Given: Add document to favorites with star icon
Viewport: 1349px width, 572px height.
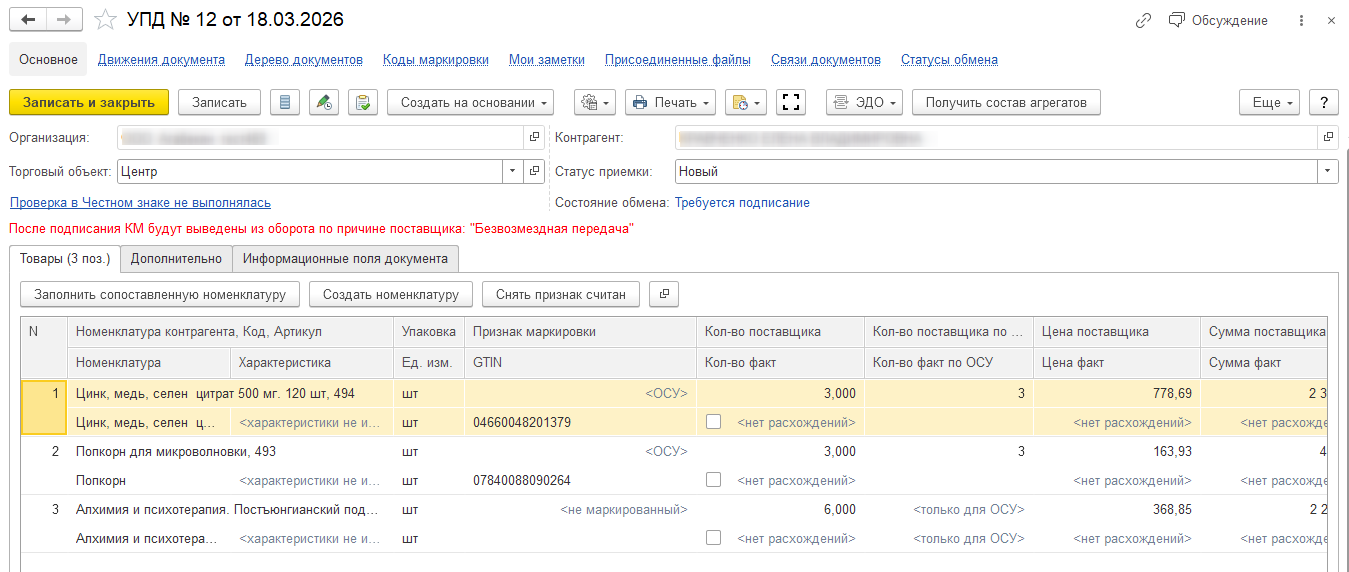Looking at the screenshot, I should pyautogui.click(x=105, y=20).
